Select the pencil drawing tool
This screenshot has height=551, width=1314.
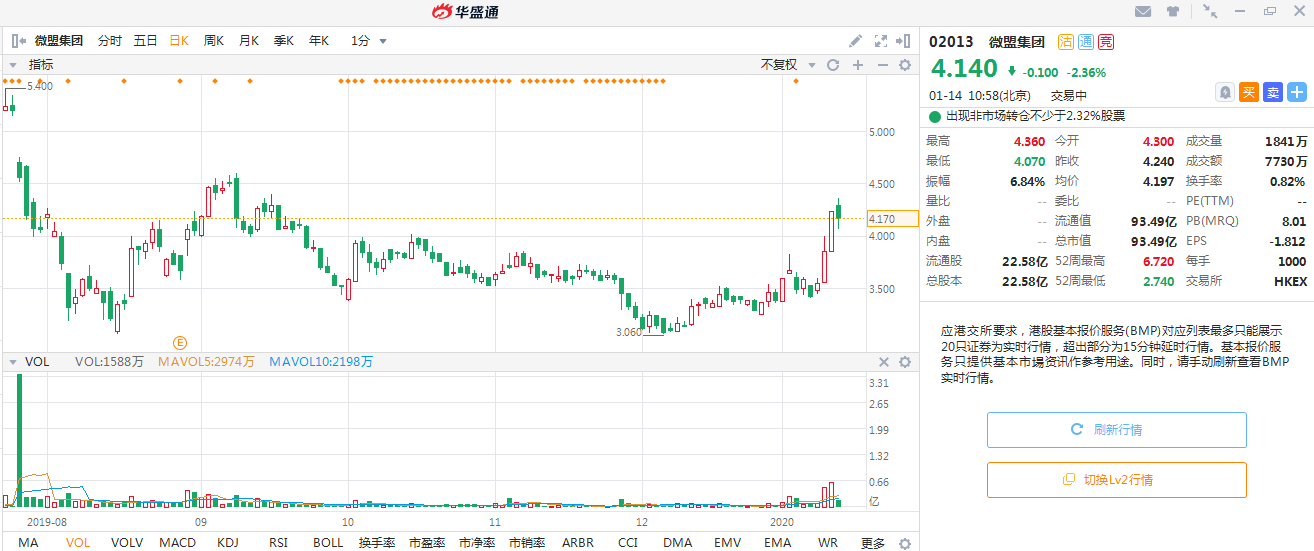click(x=856, y=41)
